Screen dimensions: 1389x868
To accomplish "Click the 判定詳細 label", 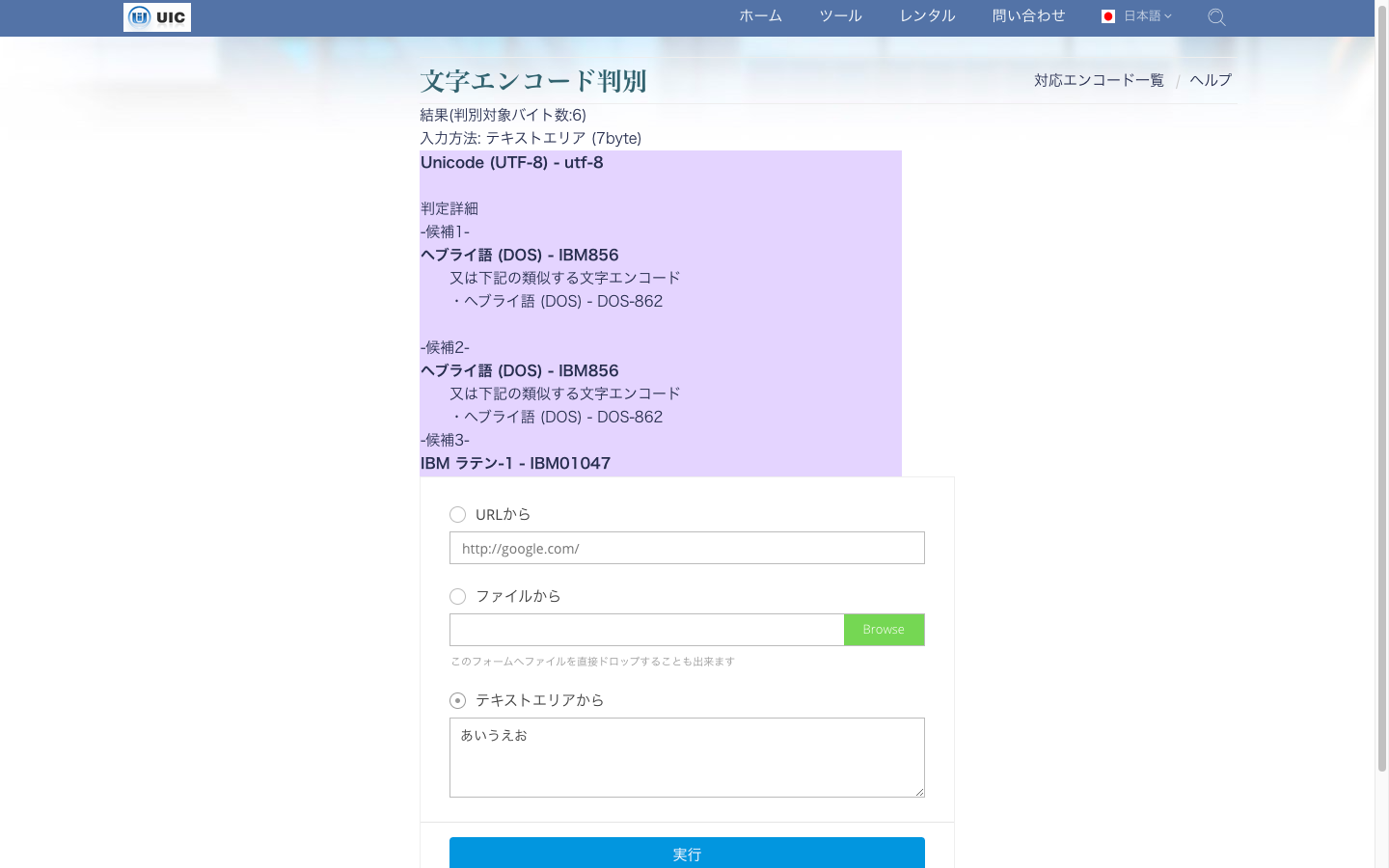I will point(449,208).
